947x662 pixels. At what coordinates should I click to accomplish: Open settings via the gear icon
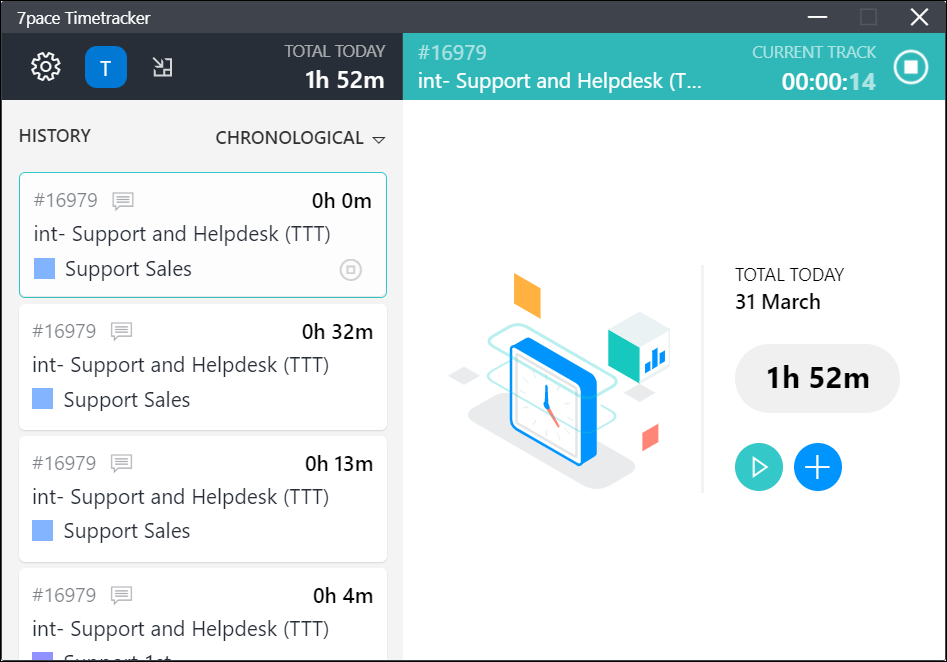coord(46,67)
